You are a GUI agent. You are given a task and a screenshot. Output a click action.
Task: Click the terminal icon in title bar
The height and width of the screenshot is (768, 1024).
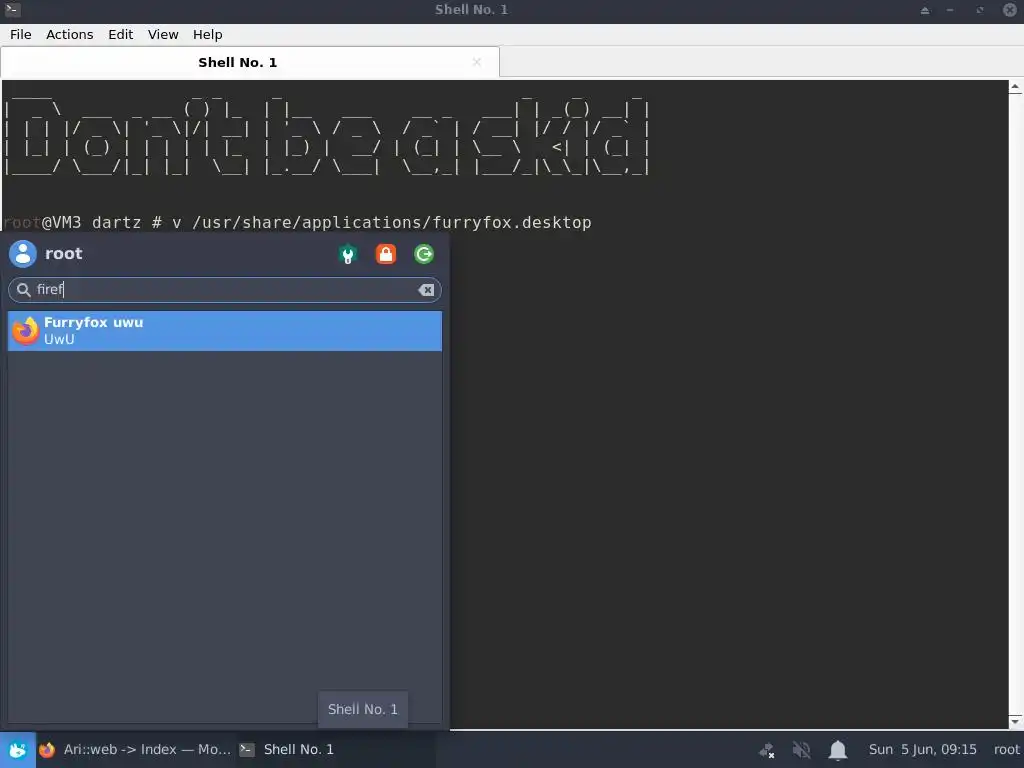[12, 10]
